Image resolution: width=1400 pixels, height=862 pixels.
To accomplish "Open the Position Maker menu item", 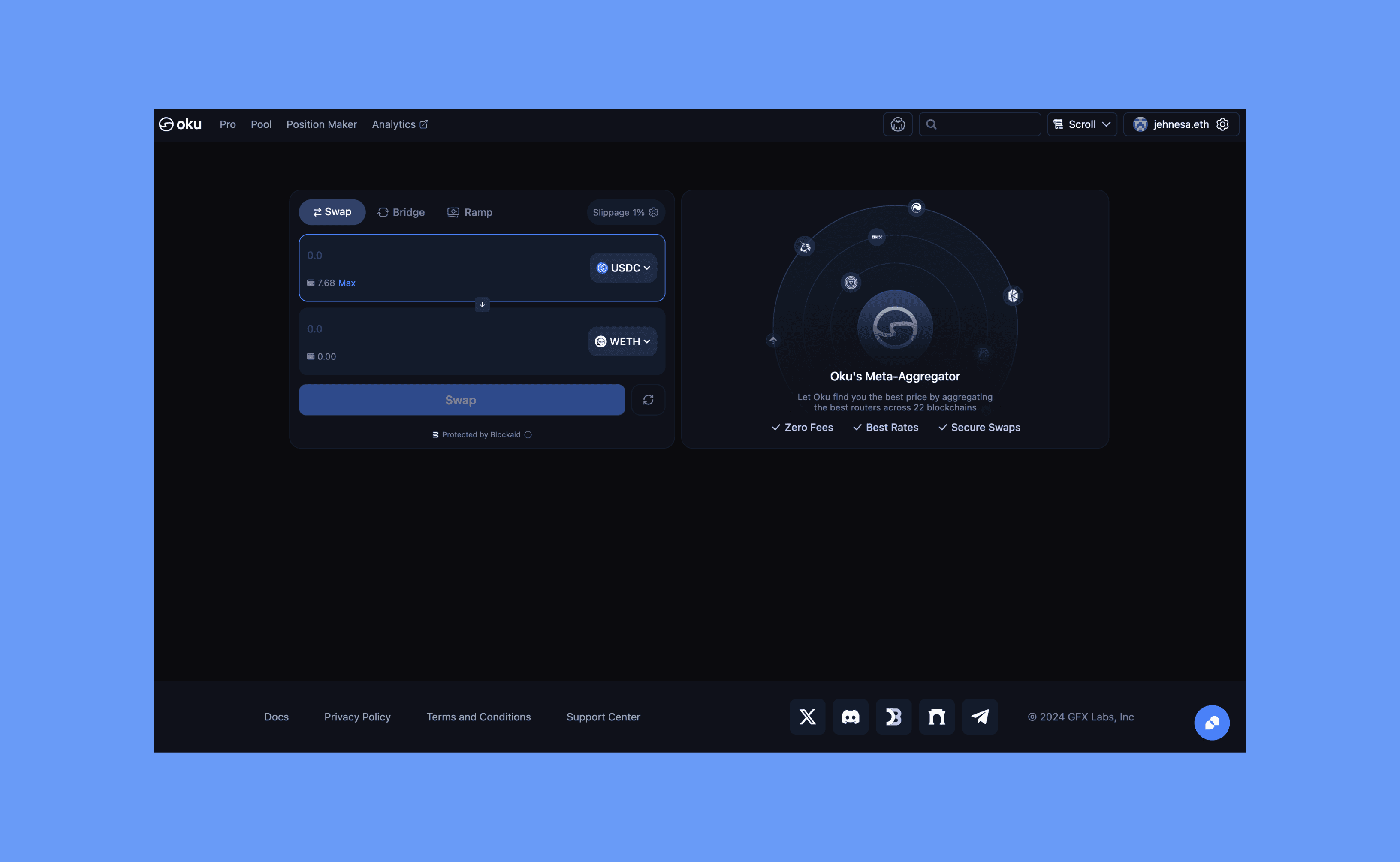I will point(322,124).
